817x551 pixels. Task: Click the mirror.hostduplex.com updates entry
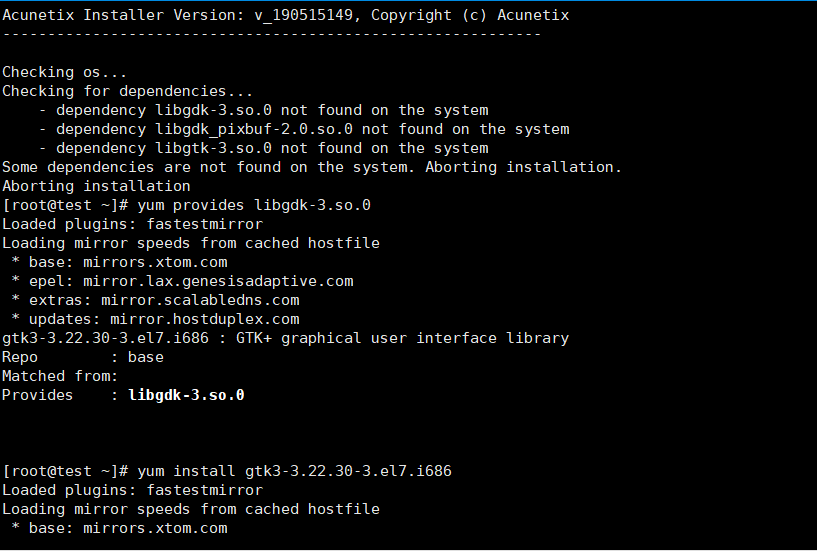pyautogui.click(x=155, y=319)
